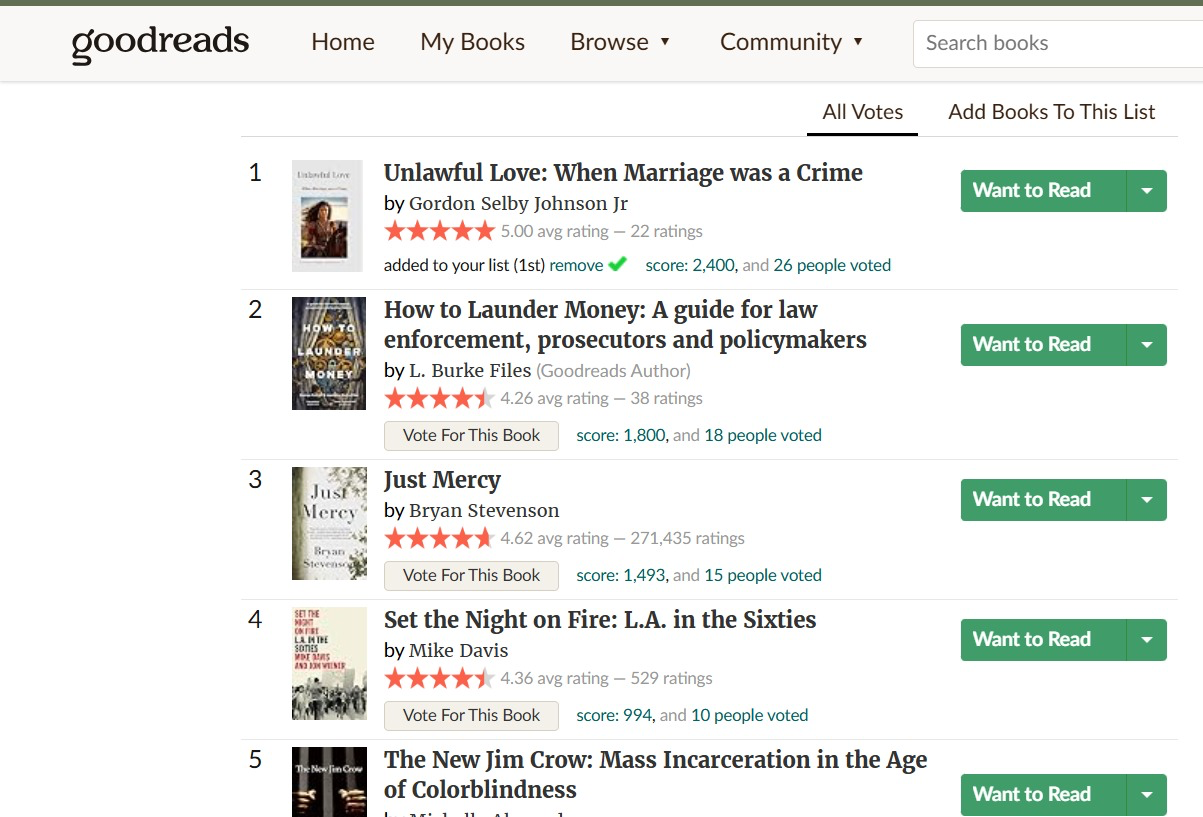The width and height of the screenshot is (1203, 817).
Task: Rate Just Mercy using the stars
Action: coord(439,538)
